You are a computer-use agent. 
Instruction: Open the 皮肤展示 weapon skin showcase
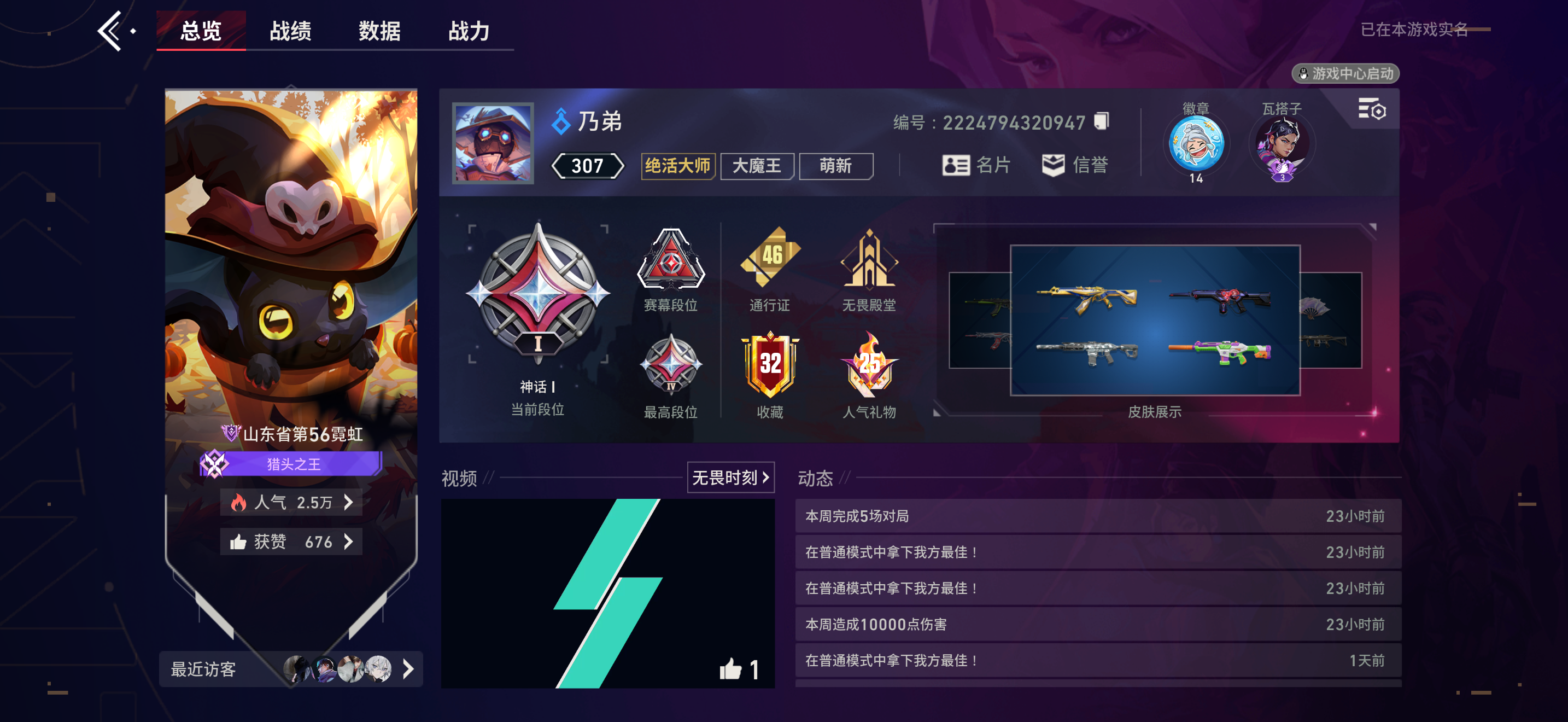pyautogui.click(x=1155, y=320)
